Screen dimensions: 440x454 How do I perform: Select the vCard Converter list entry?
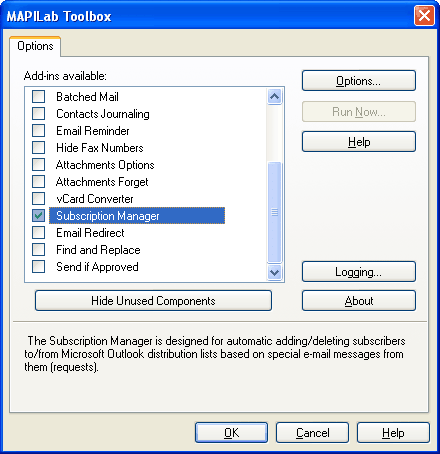click(x=95, y=199)
